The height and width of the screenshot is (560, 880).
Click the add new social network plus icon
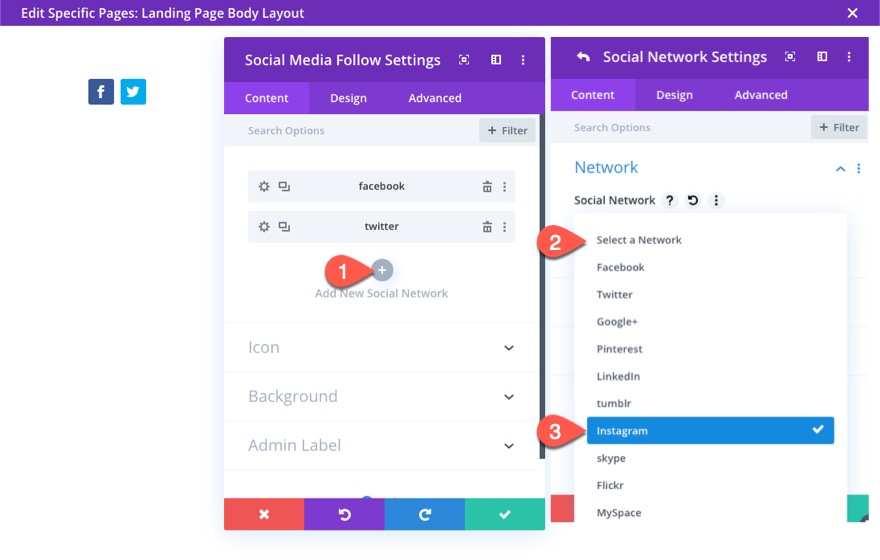[383, 270]
